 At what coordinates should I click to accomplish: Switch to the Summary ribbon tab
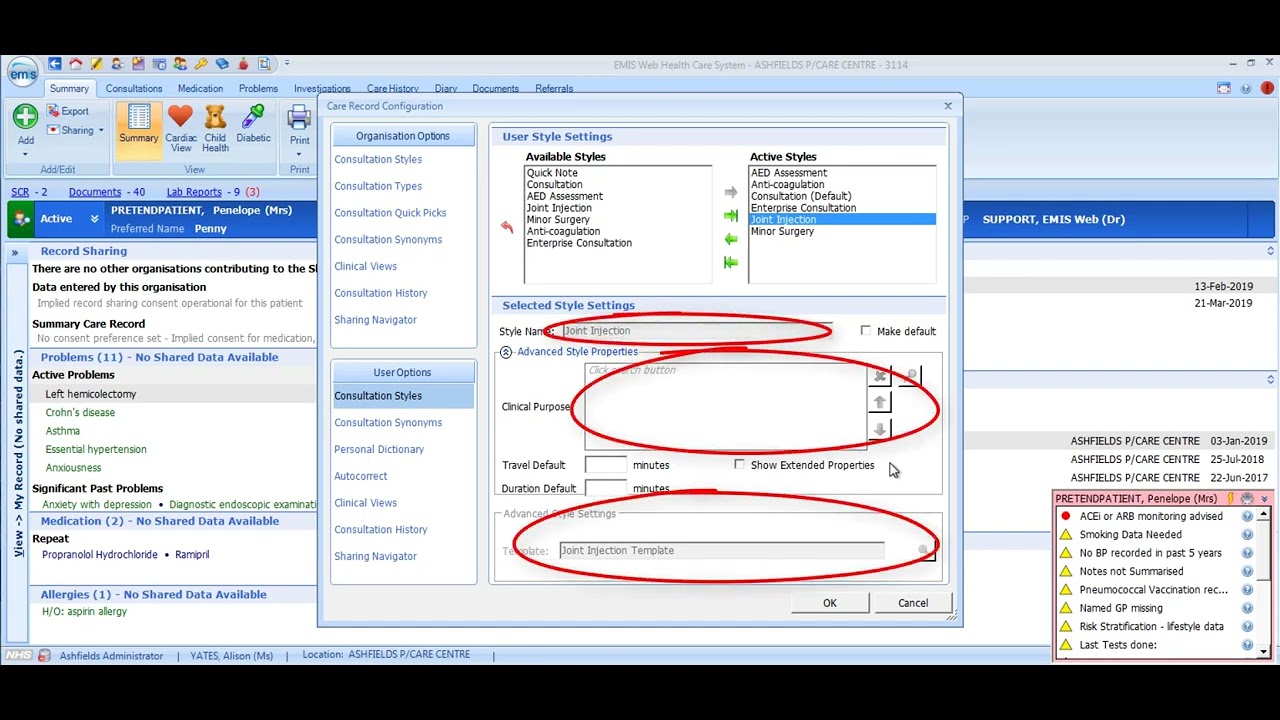click(x=70, y=88)
